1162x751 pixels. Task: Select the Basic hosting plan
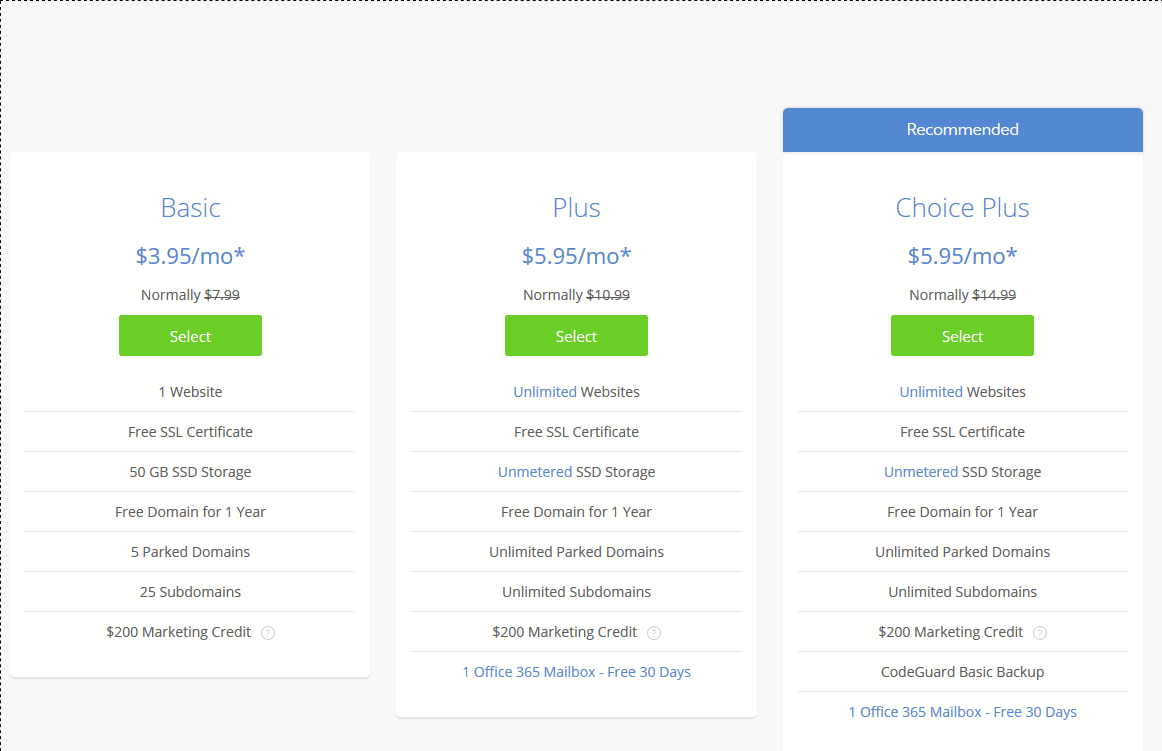[x=190, y=336]
